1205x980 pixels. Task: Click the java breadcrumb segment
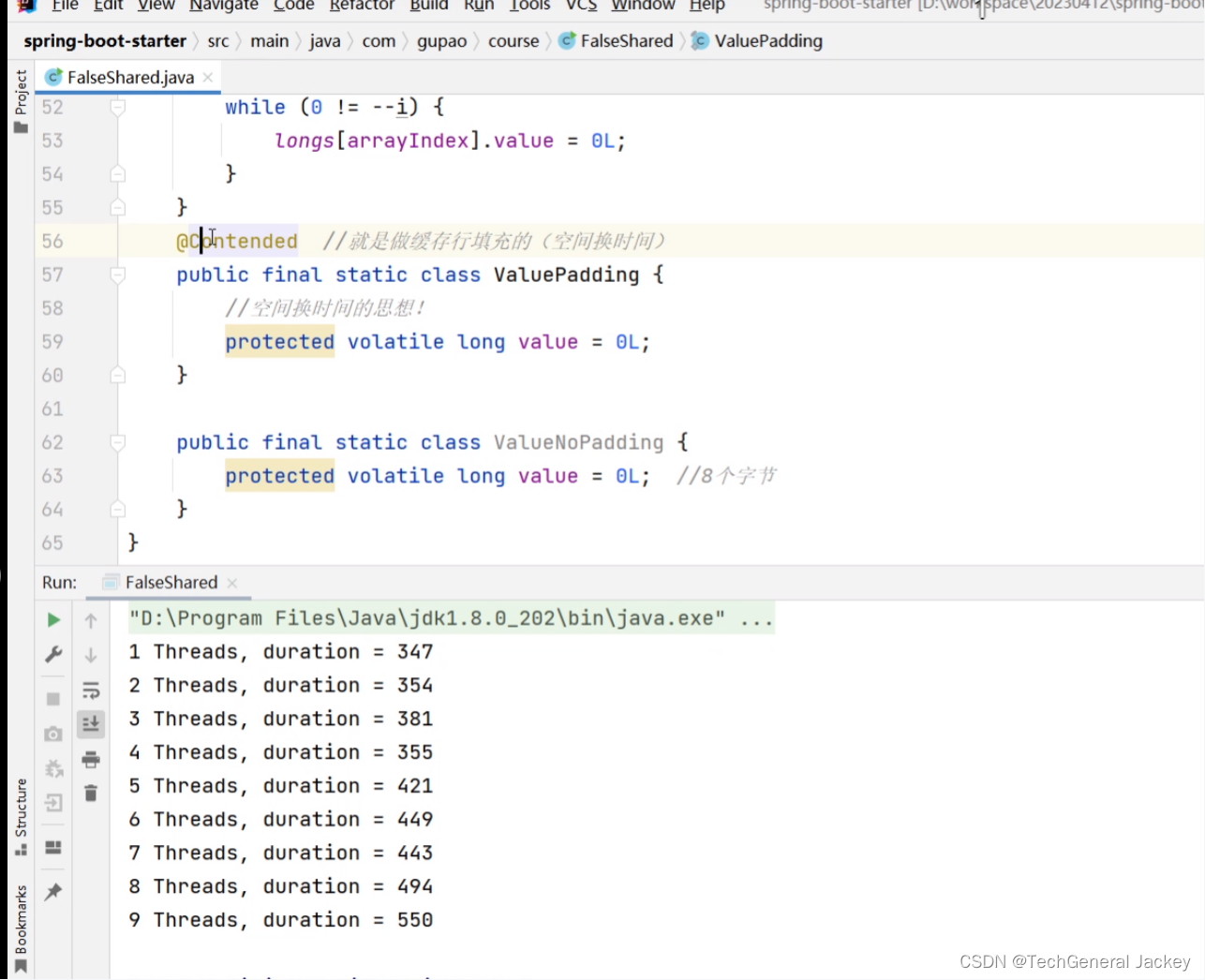tap(325, 41)
